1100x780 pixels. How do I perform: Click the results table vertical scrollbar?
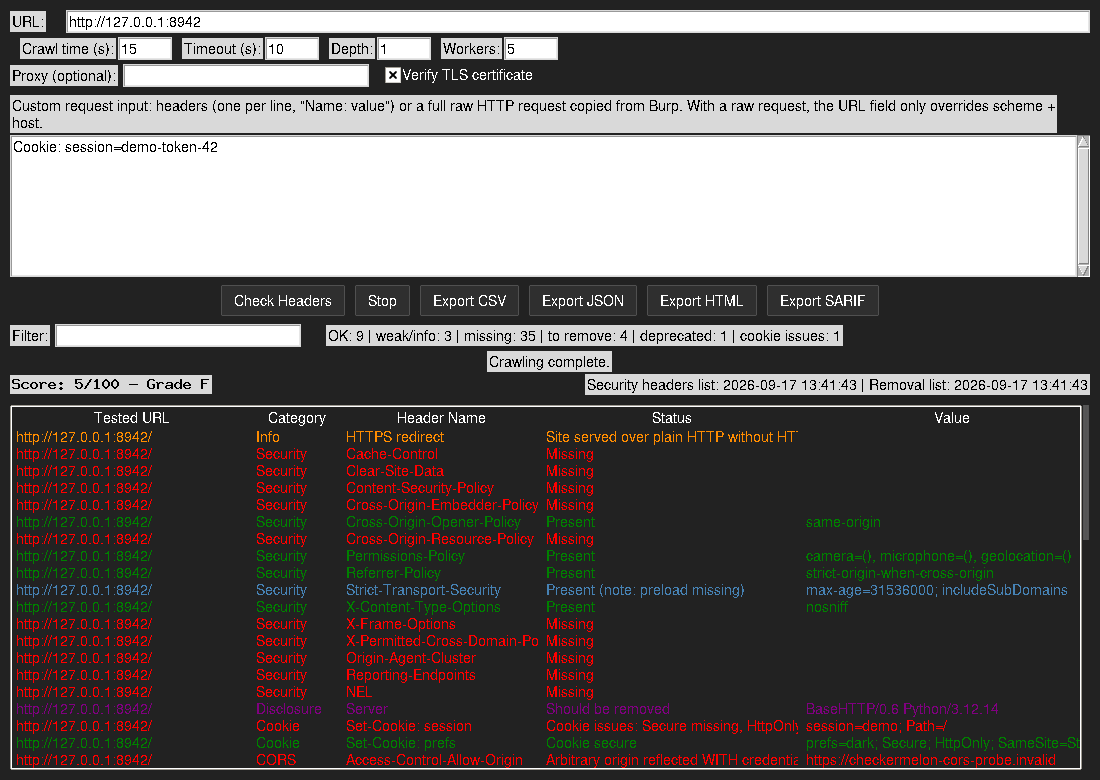[1086, 473]
